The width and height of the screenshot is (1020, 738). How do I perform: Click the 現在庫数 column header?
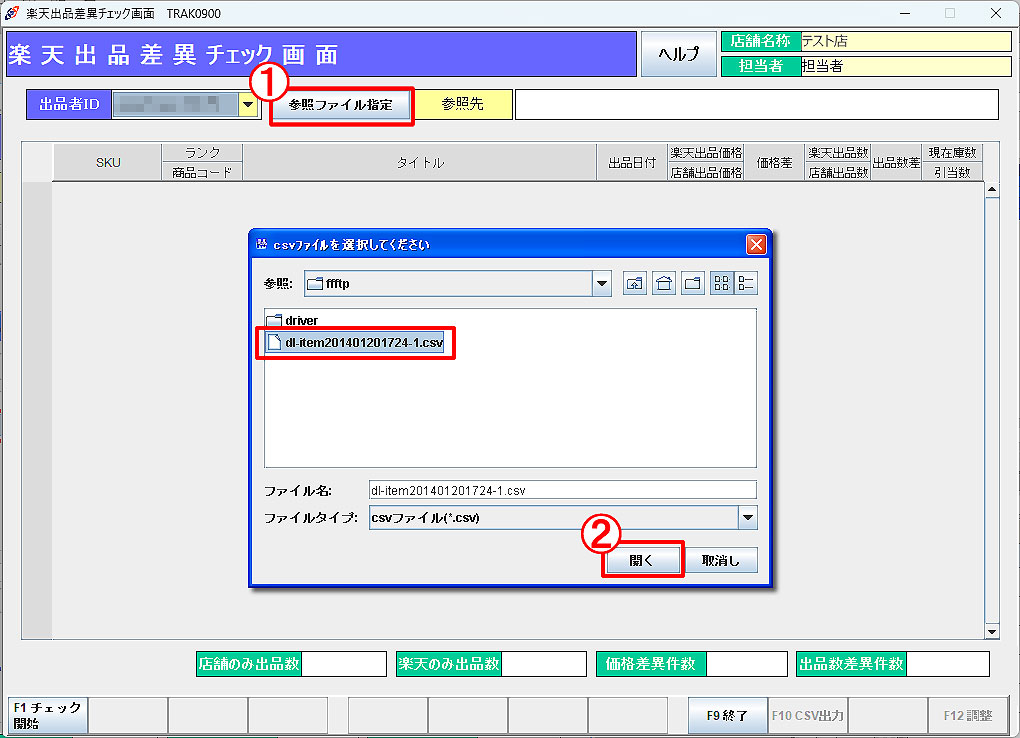click(952, 152)
